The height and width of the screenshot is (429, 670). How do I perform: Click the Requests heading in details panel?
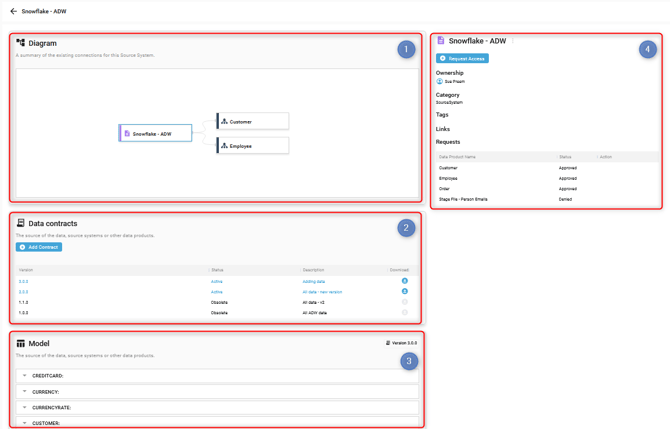click(448, 142)
